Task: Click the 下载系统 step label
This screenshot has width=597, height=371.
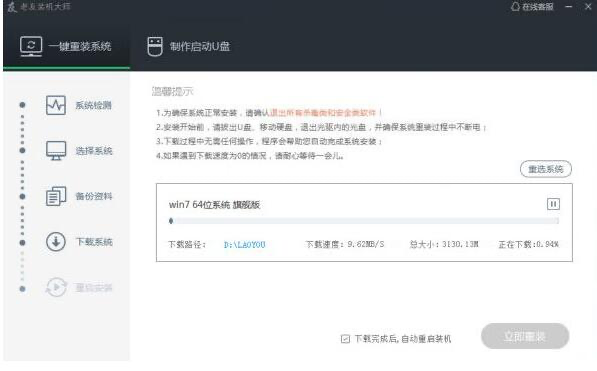Action: (94, 242)
